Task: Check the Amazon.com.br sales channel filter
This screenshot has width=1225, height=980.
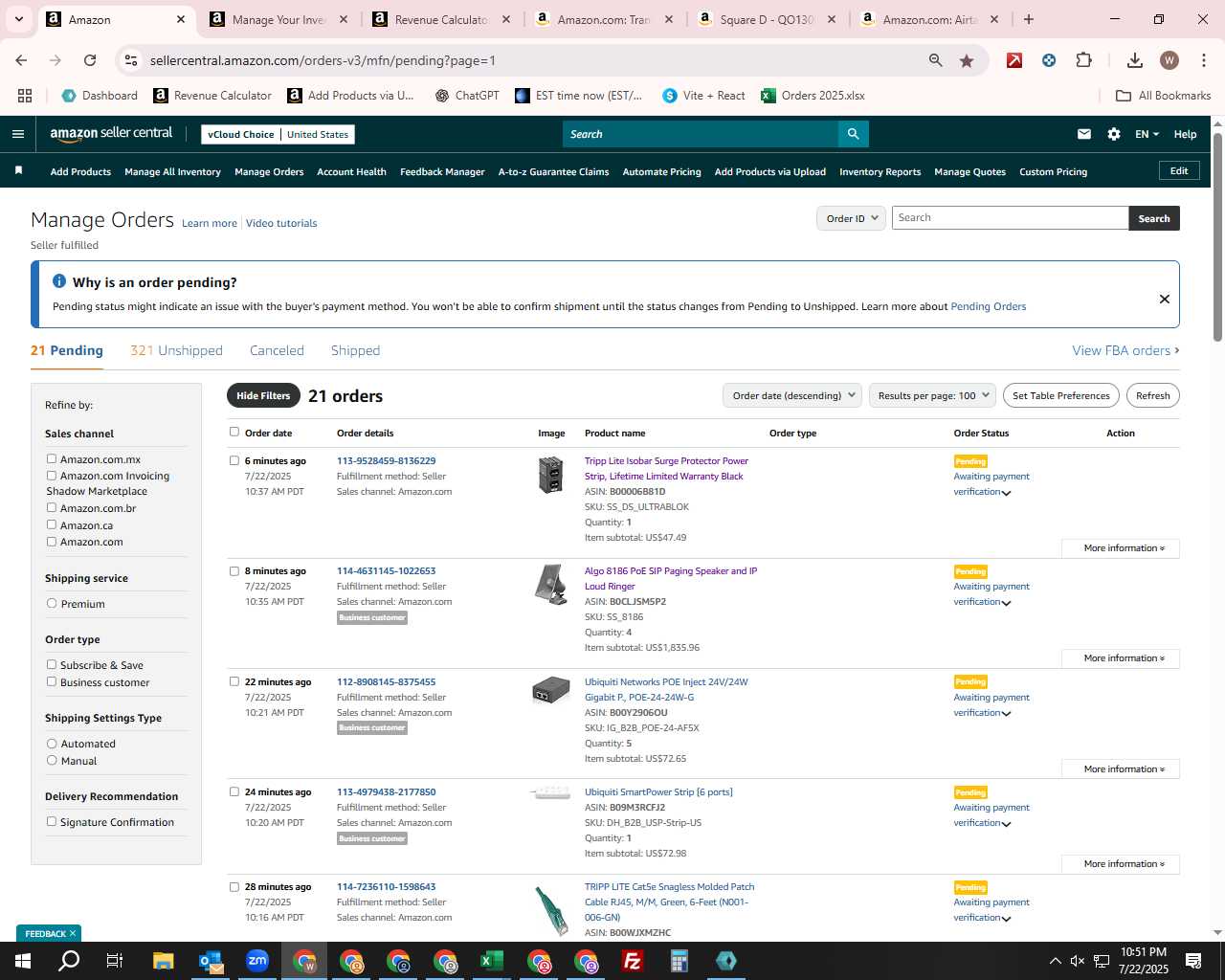Action: (x=52, y=507)
